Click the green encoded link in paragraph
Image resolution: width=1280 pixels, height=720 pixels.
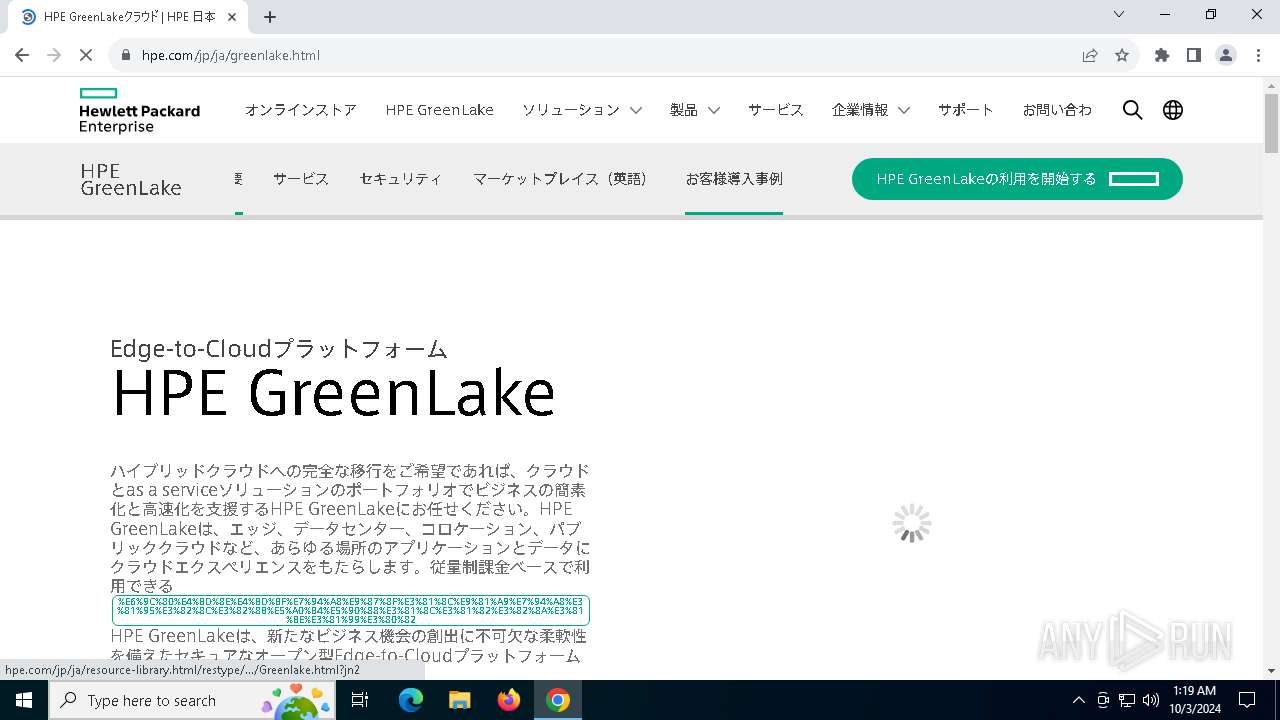pyautogui.click(x=351, y=611)
